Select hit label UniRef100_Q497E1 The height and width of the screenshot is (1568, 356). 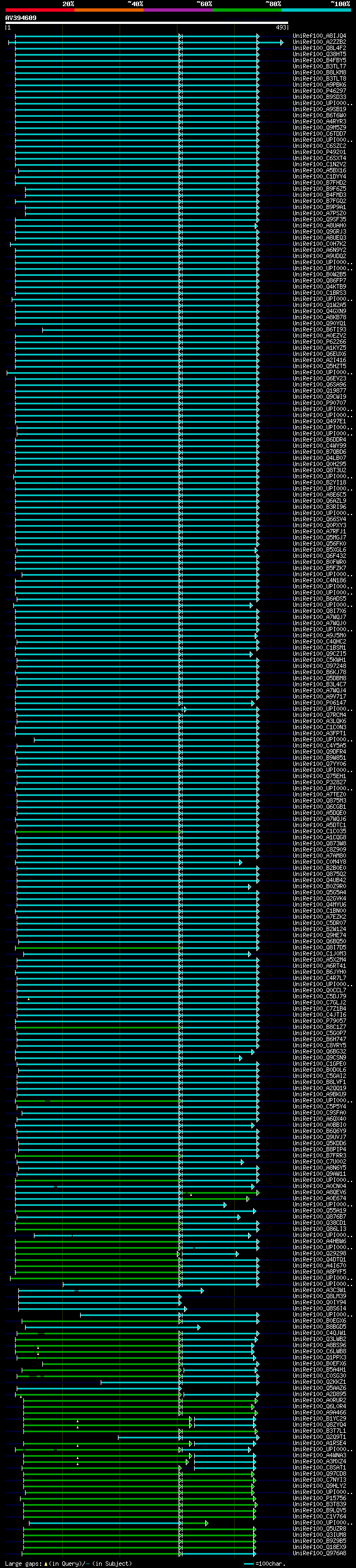tap(319, 421)
